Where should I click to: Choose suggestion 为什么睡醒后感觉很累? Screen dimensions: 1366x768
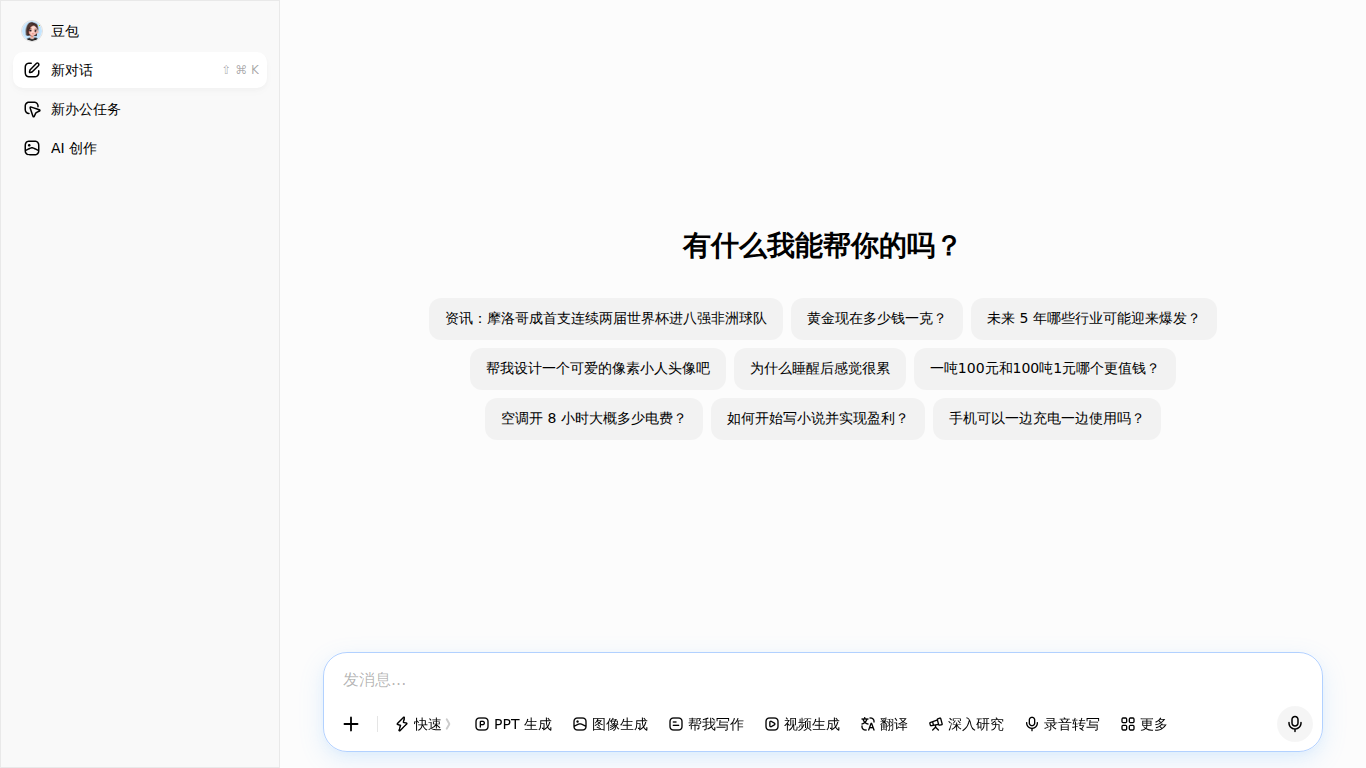coord(820,369)
